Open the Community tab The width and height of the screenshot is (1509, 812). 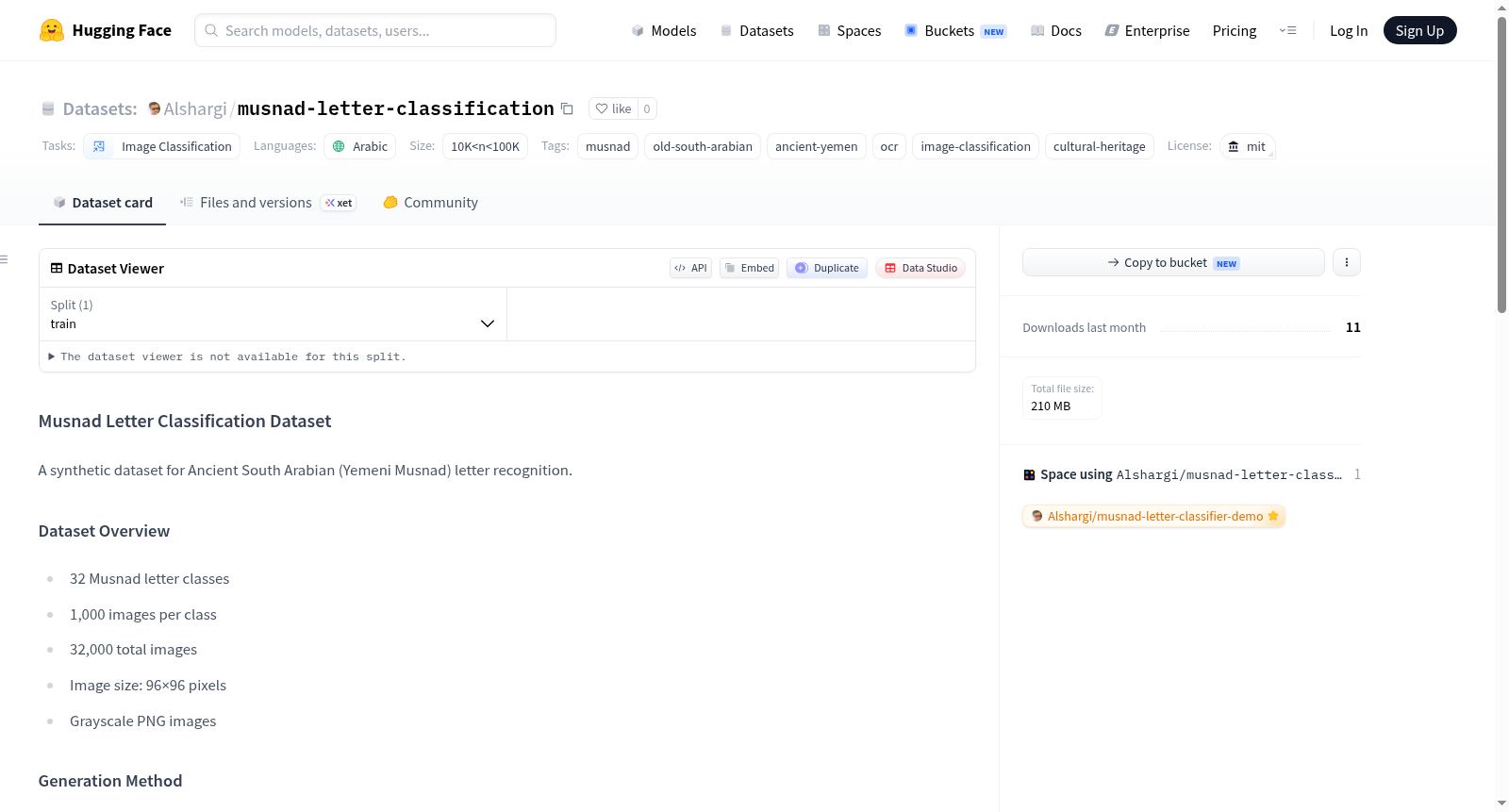click(x=430, y=203)
